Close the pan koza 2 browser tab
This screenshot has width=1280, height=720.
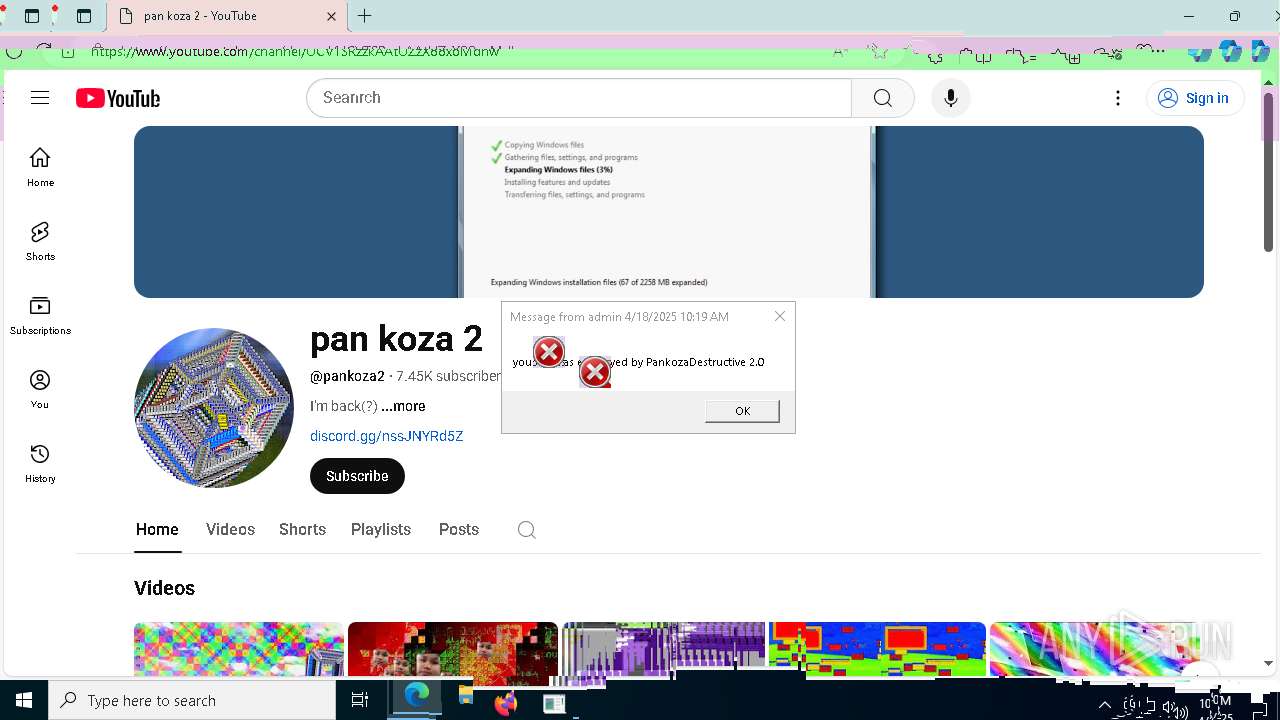332,16
